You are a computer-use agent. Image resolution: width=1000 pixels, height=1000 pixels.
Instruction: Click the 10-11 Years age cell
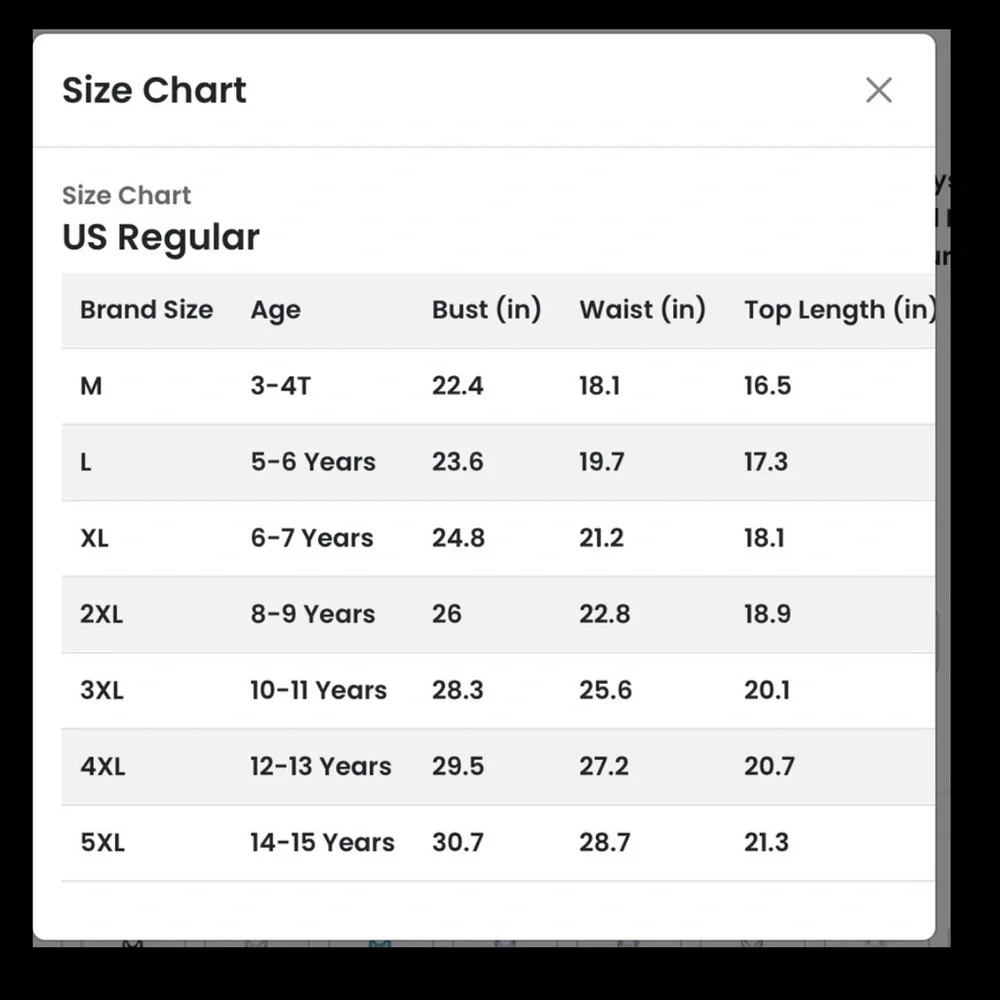[x=318, y=690]
